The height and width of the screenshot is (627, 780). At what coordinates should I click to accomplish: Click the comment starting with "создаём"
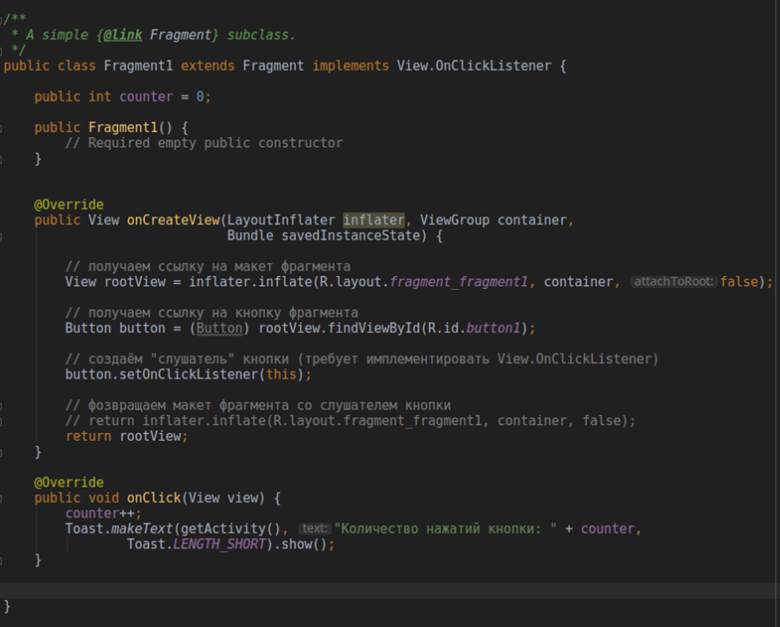pyautogui.click(x=362, y=359)
